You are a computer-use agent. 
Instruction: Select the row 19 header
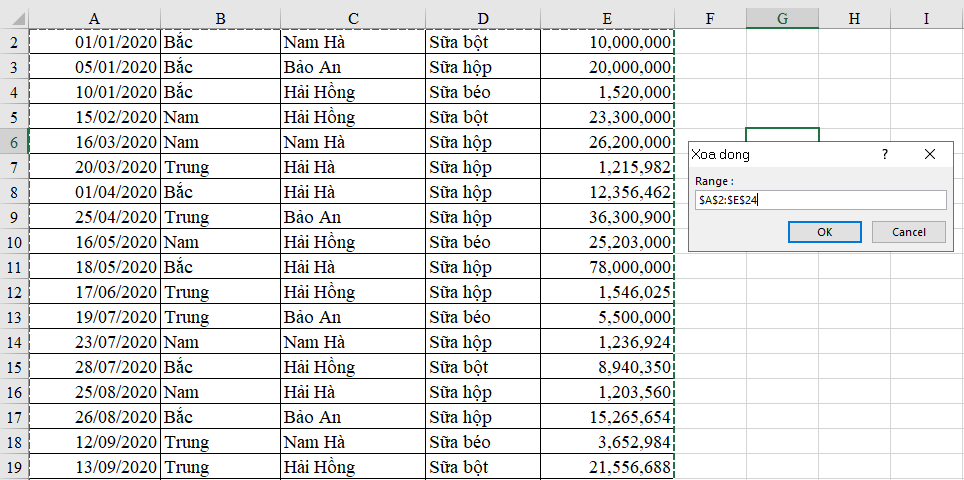coord(14,467)
